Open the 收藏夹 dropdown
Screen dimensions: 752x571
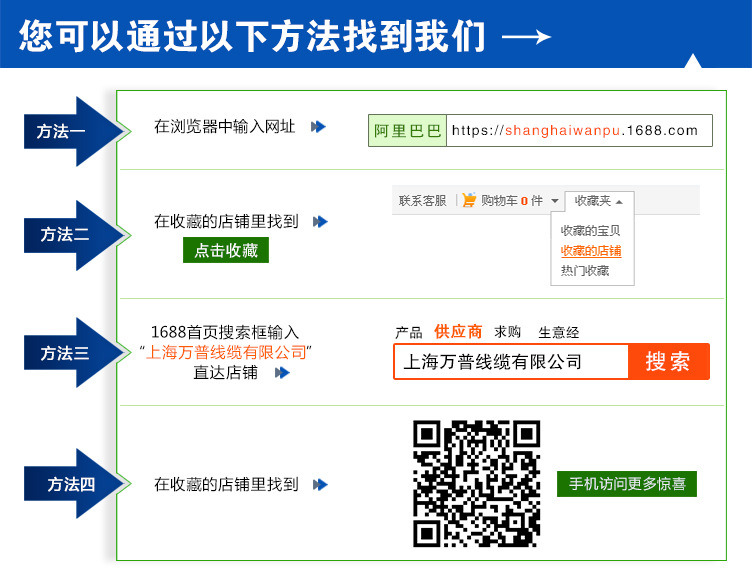(599, 201)
